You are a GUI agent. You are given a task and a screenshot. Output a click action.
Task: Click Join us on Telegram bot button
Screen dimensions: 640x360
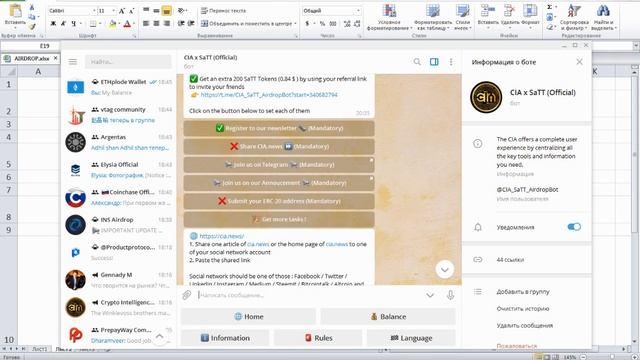pos(279,164)
